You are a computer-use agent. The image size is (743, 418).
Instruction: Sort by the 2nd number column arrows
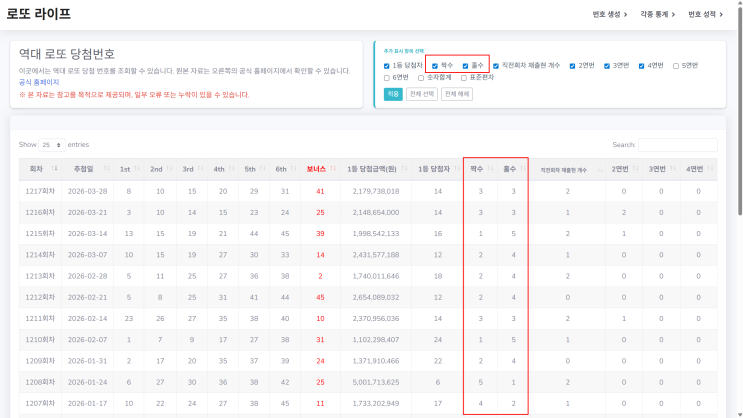(169, 169)
